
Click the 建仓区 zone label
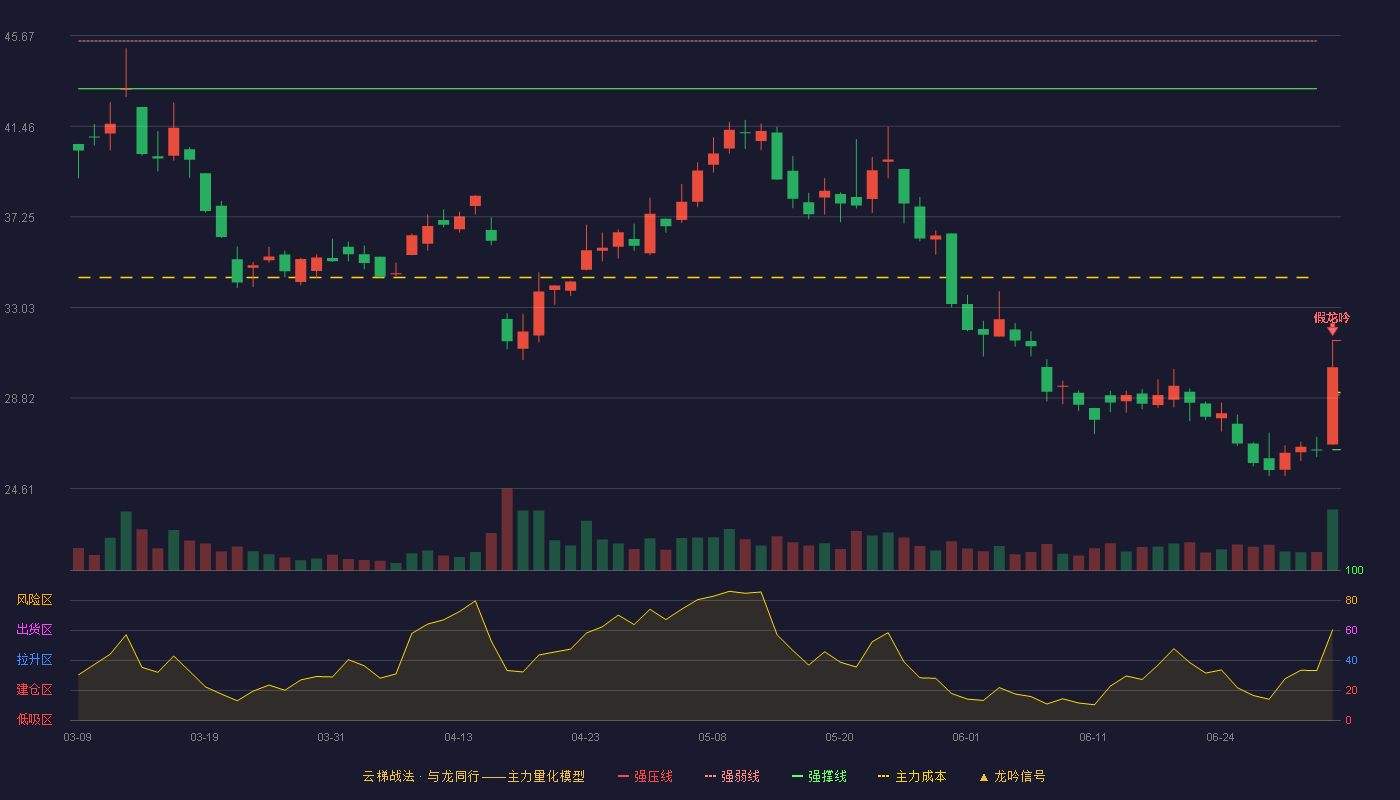(x=34, y=690)
